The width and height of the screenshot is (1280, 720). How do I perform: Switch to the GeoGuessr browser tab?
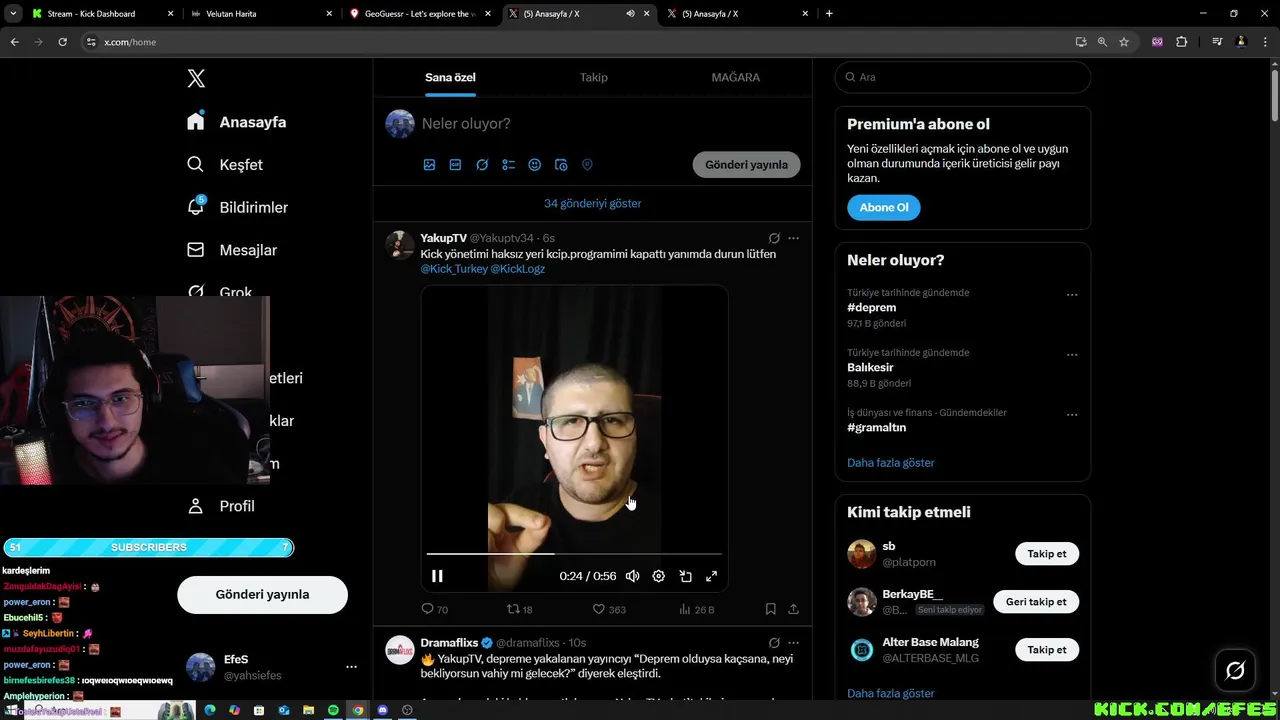point(419,14)
